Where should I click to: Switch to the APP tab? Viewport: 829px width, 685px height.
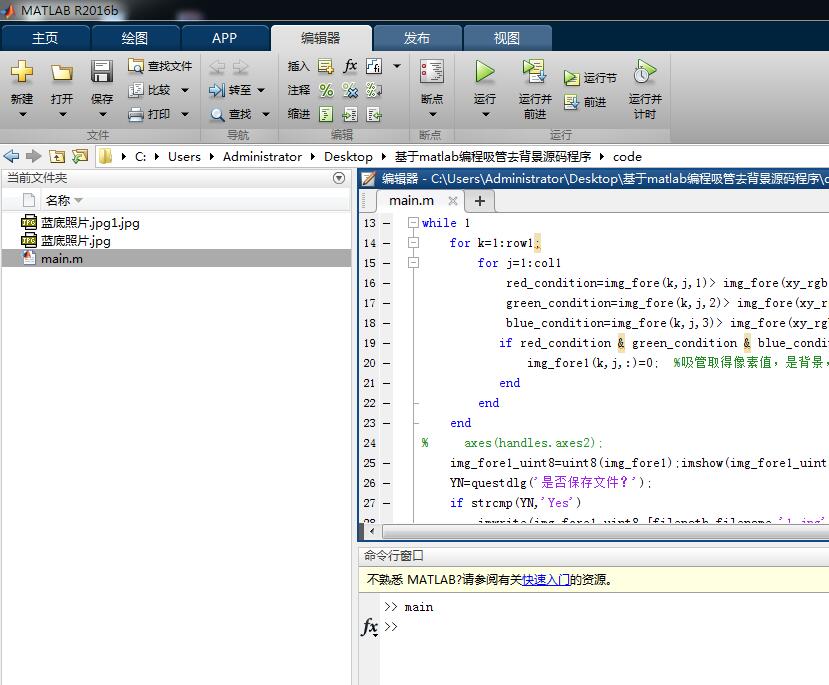(225, 38)
